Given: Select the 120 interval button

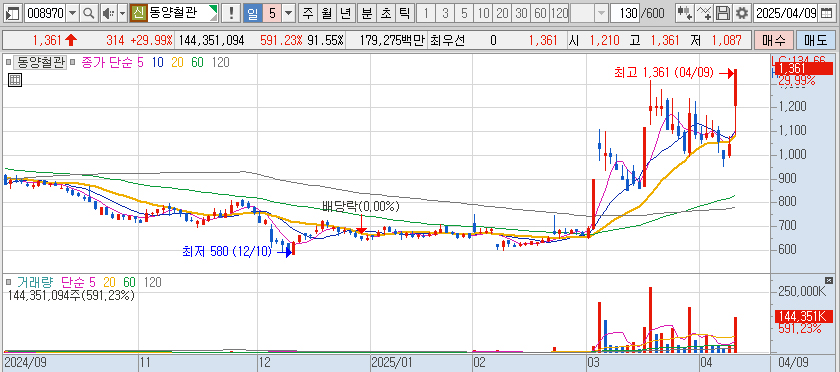Looking at the screenshot, I should tap(559, 13).
